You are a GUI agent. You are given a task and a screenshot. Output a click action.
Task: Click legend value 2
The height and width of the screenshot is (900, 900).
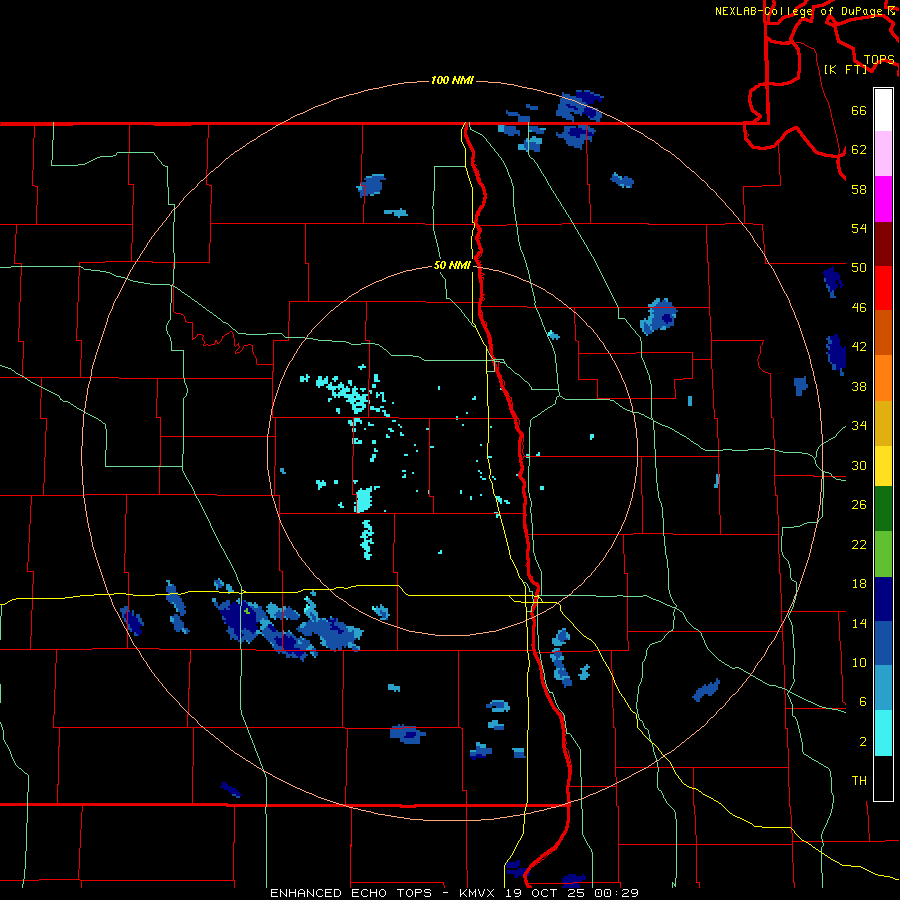click(863, 742)
